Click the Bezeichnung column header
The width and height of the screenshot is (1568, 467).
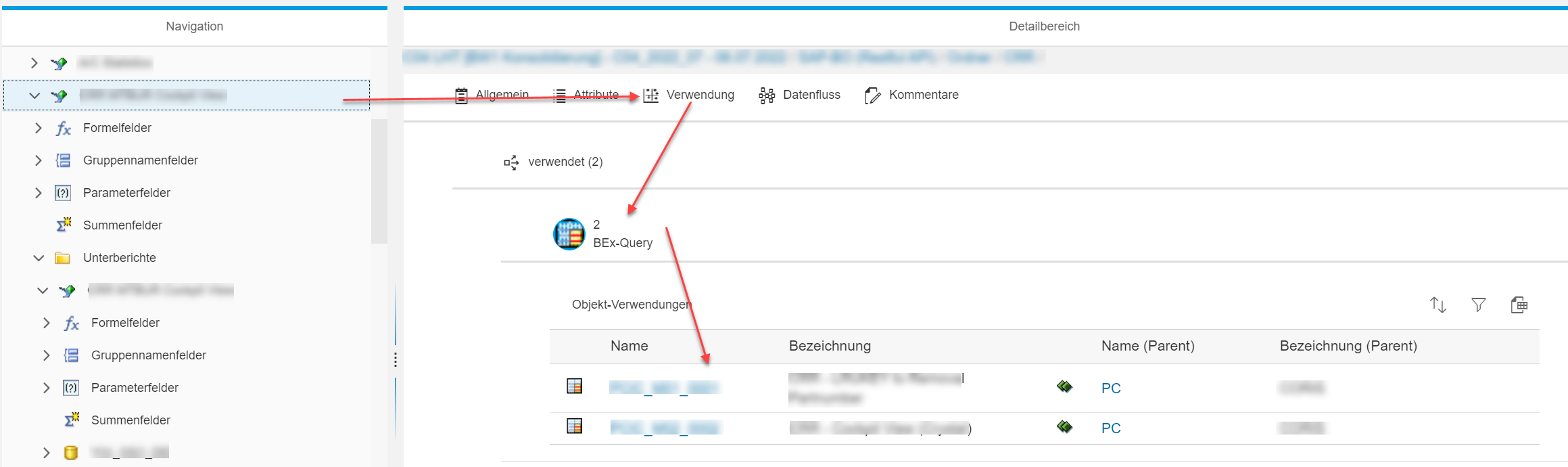(x=830, y=346)
